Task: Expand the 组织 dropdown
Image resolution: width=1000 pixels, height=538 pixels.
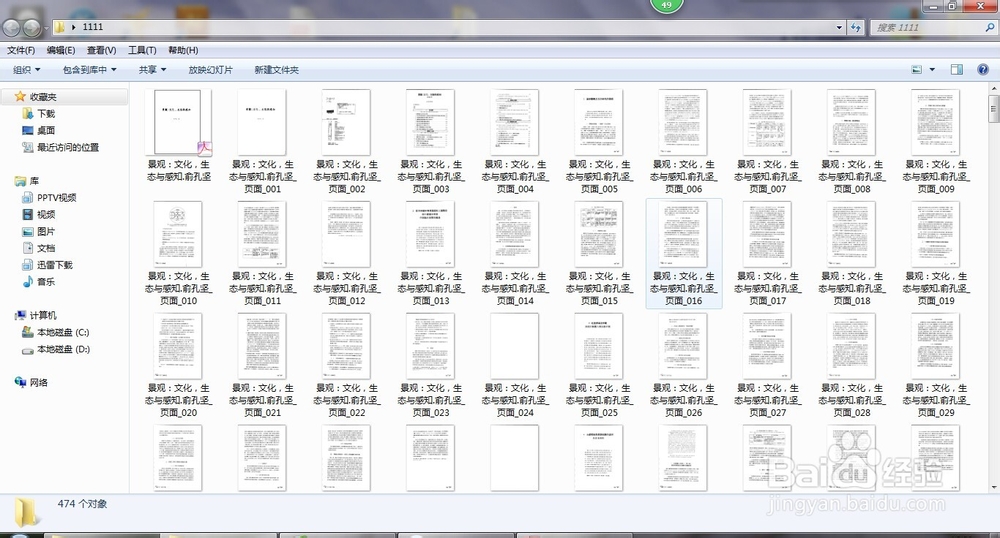Action: click(x=26, y=69)
